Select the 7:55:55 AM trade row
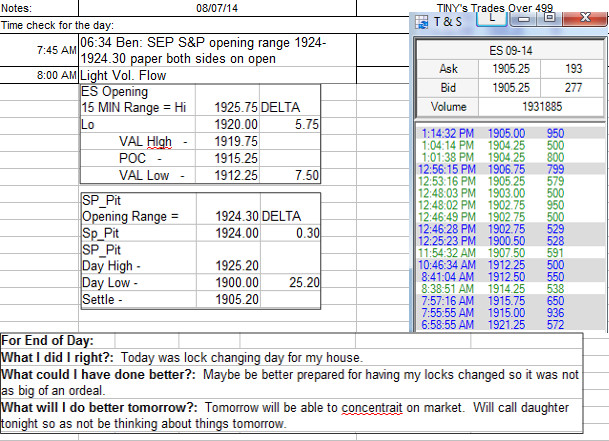Image resolution: width=609 pixels, height=441 pixels. click(510, 313)
